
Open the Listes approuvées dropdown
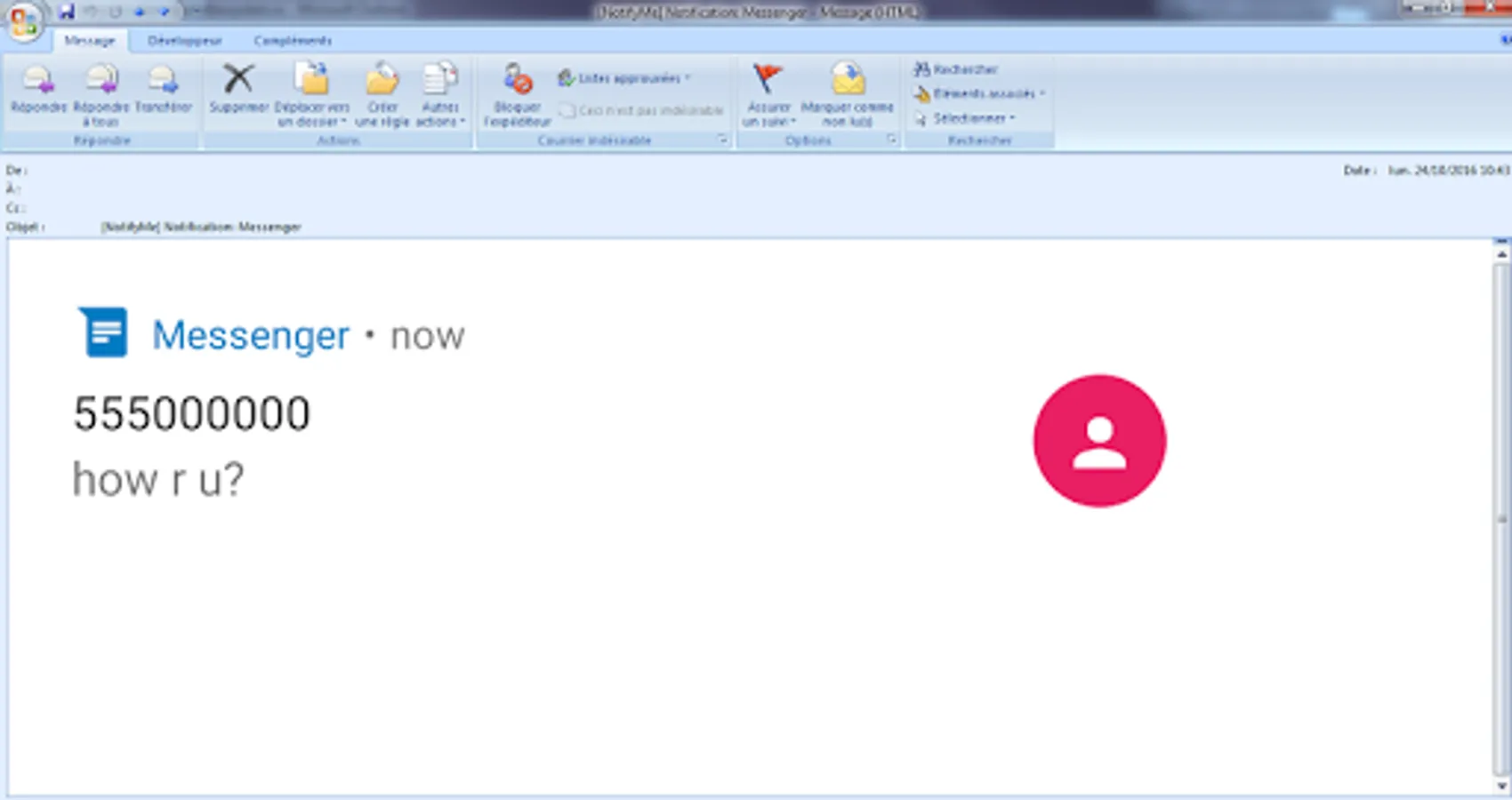click(624, 78)
